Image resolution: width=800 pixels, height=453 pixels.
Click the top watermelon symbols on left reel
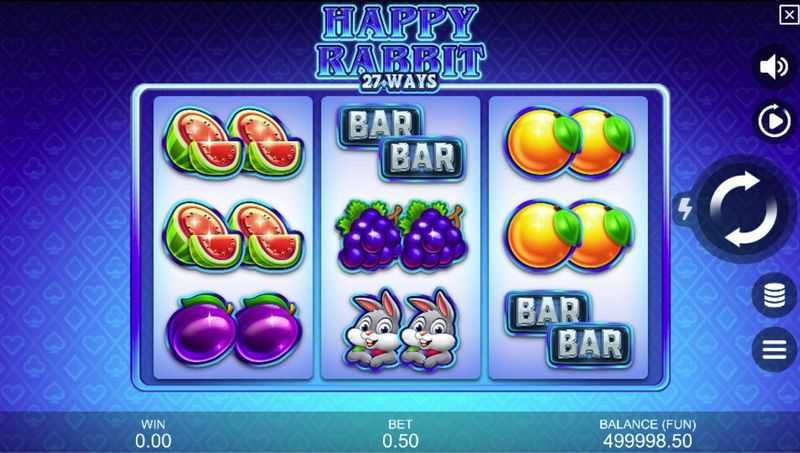pos(234,141)
